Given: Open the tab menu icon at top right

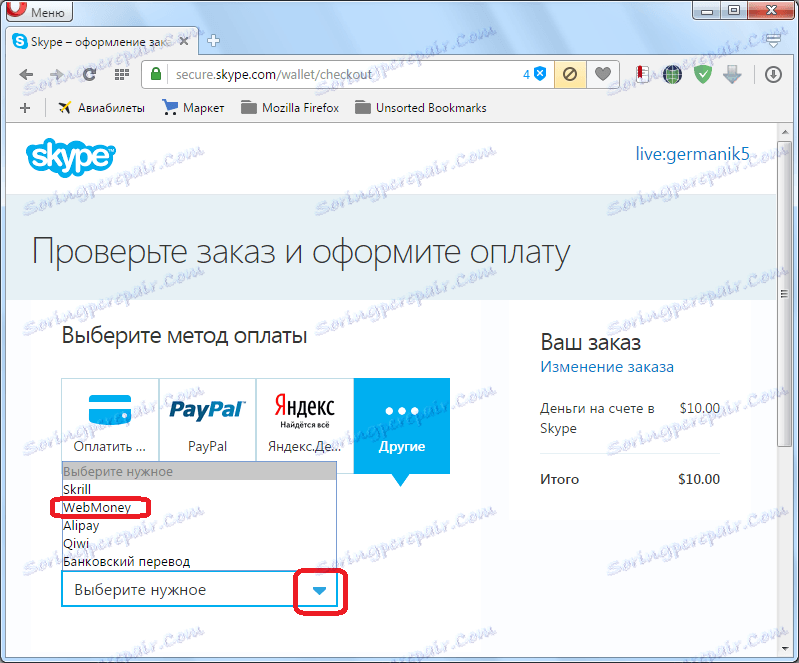Looking at the screenshot, I should [x=774, y=41].
